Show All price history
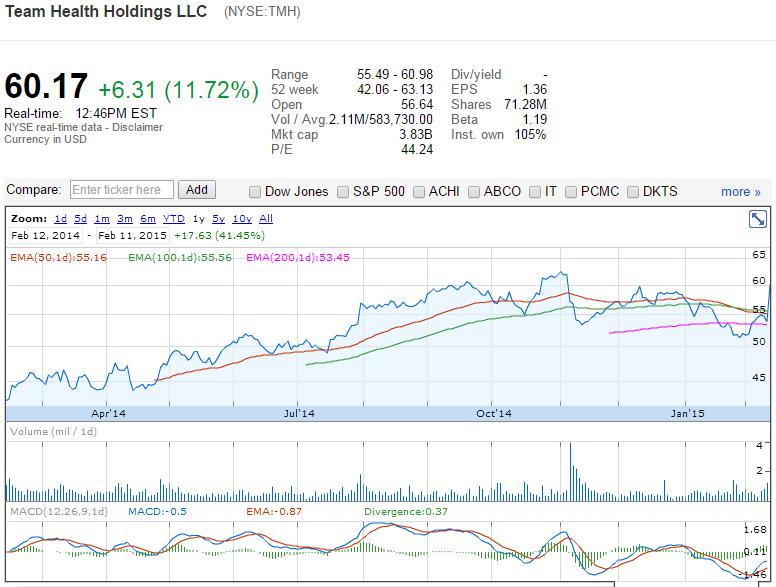The height and width of the screenshot is (587, 776). tap(266, 218)
